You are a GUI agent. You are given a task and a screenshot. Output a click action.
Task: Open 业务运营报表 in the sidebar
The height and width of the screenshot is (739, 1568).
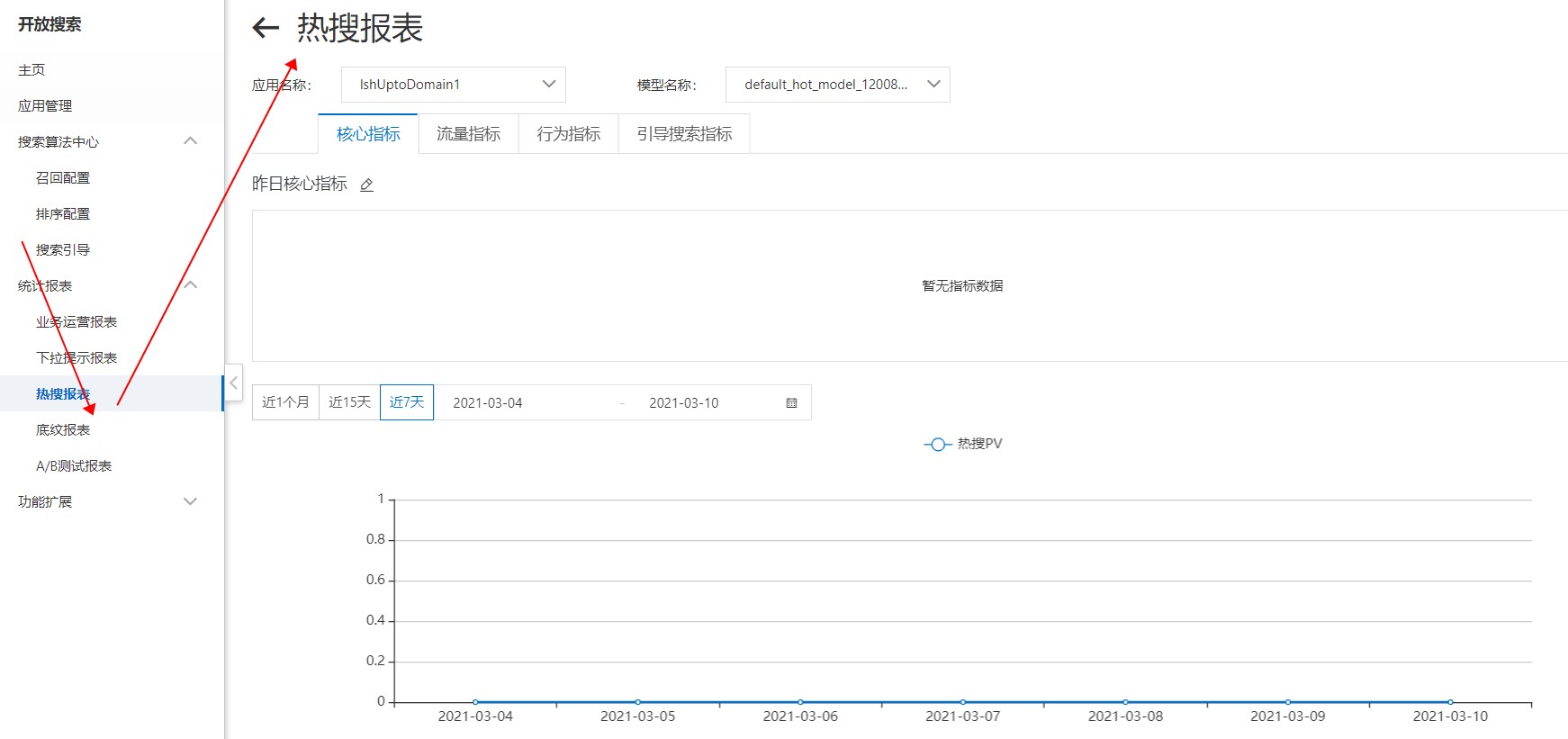pos(77,321)
